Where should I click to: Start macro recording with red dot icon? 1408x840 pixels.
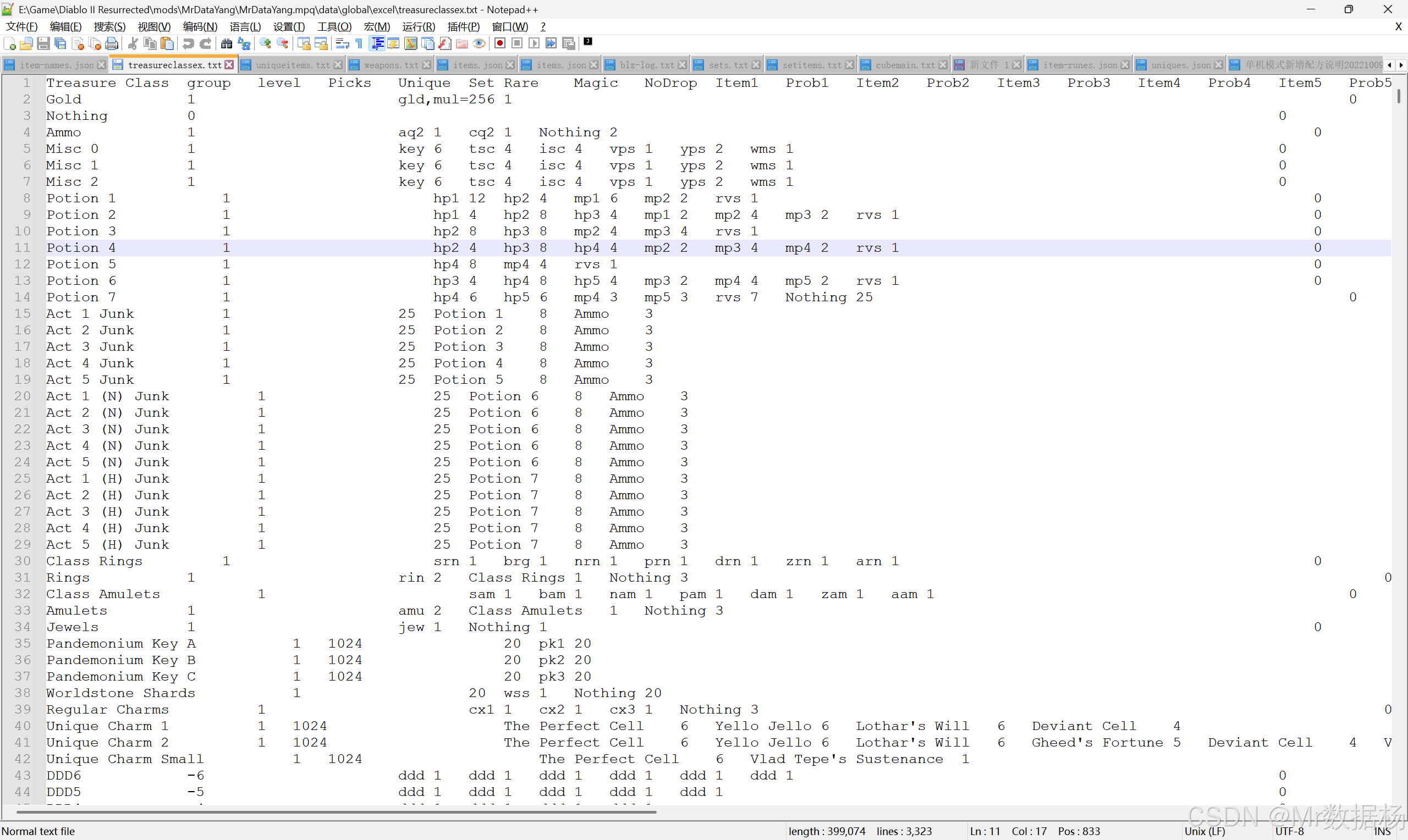pos(499,43)
